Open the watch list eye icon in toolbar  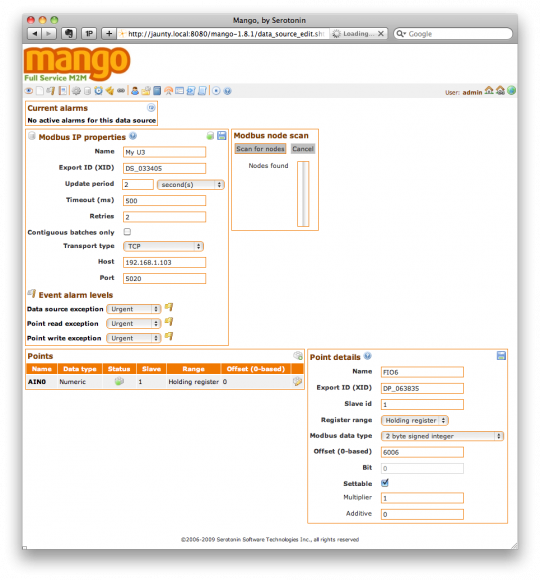tap(29, 91)
